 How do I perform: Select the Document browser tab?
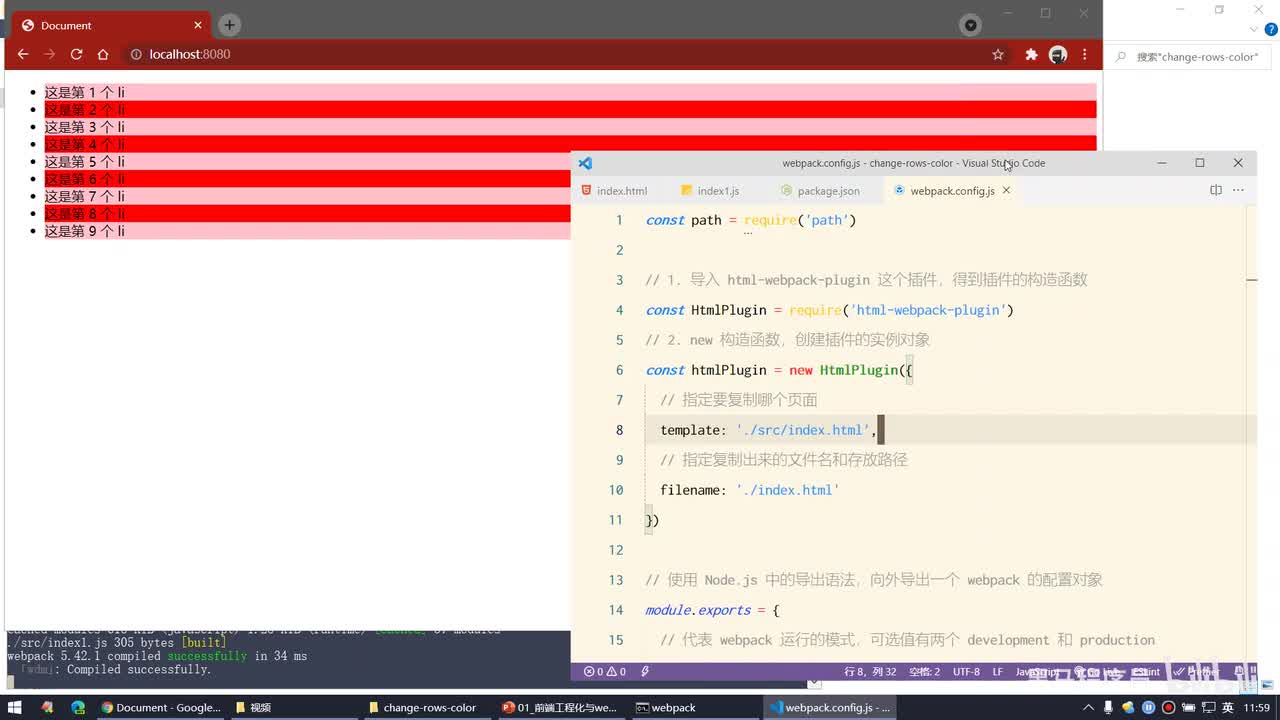(110, 25)
